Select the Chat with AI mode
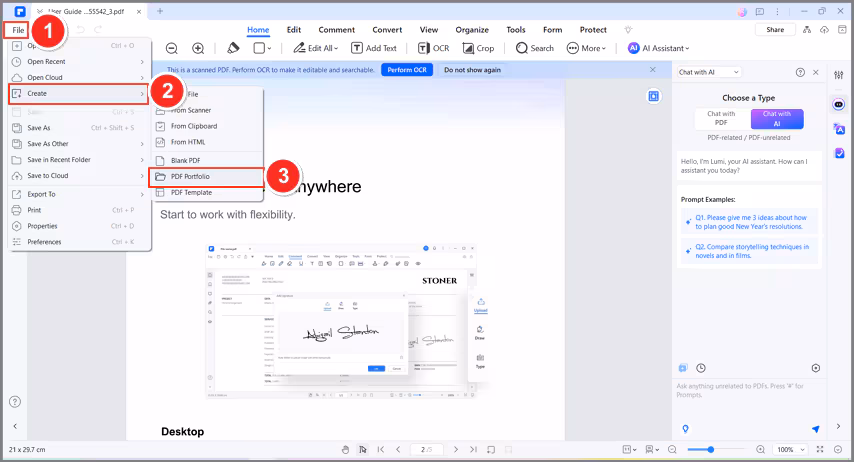The width and height of the screenshot is (854, 462). coord(776,118)
